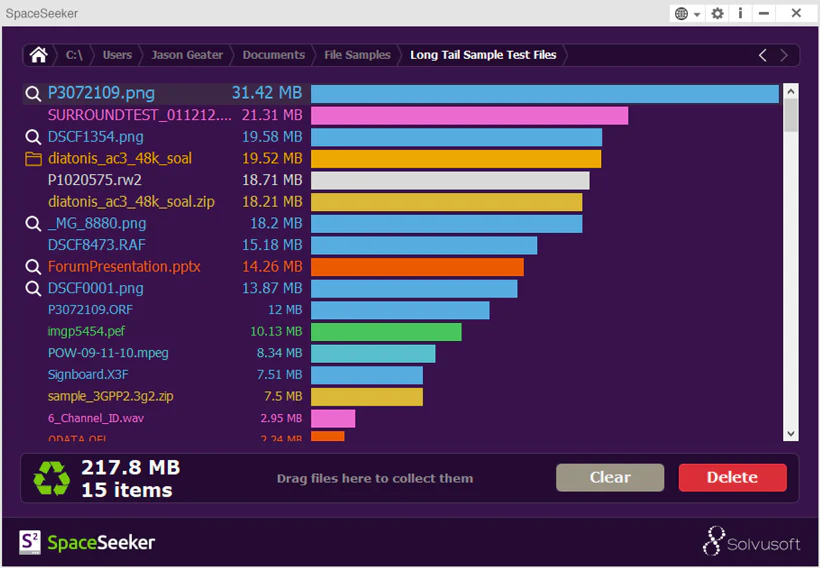Screen dimensions: 820x568
Task: Click the scrollbar down arrow
Action: coord(790,434)
